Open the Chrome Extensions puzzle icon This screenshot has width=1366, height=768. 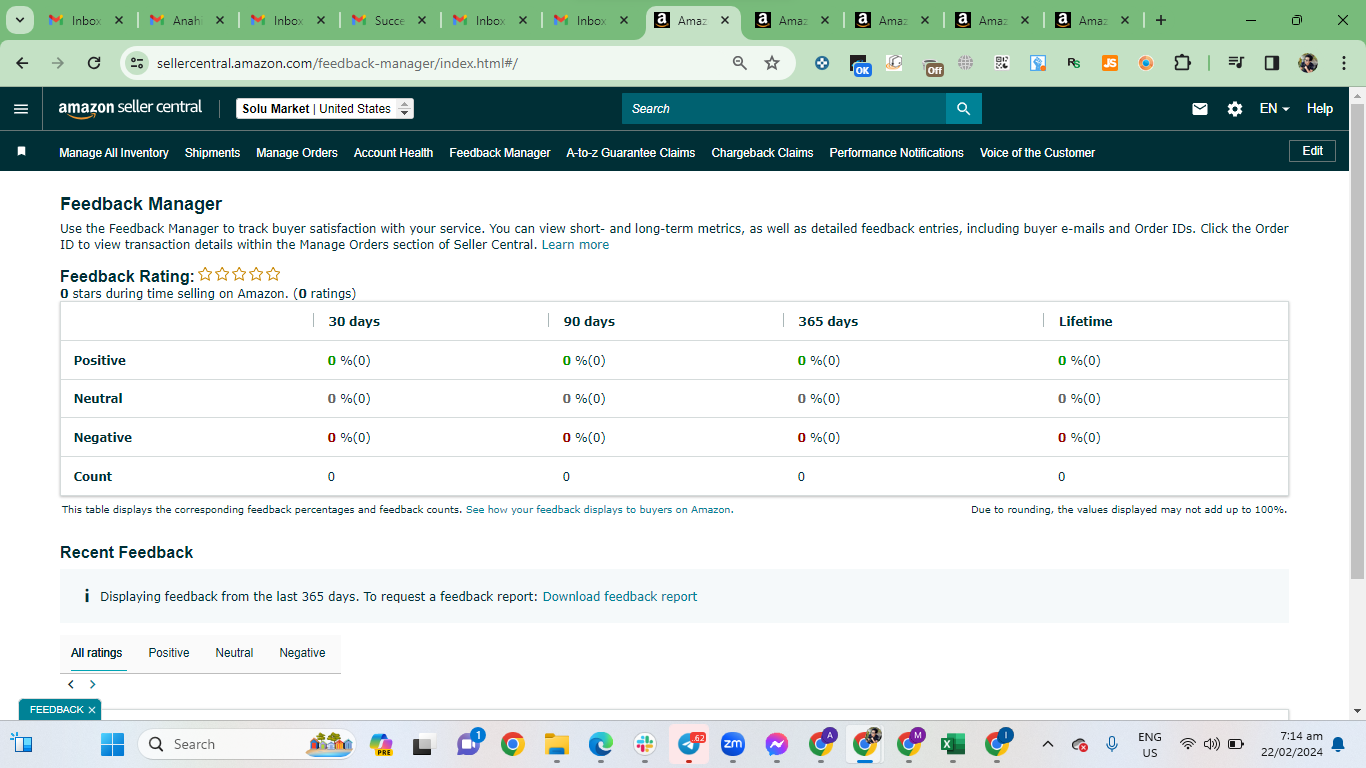[x=1182, y=63]
